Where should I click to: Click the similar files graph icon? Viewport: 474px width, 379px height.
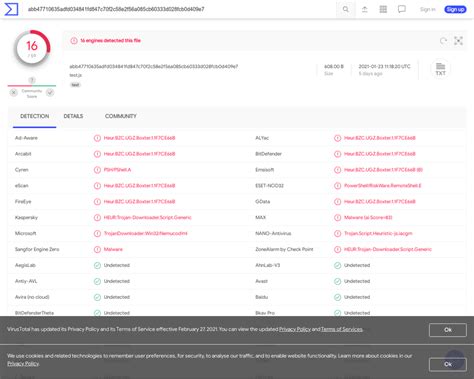(458, 41)
